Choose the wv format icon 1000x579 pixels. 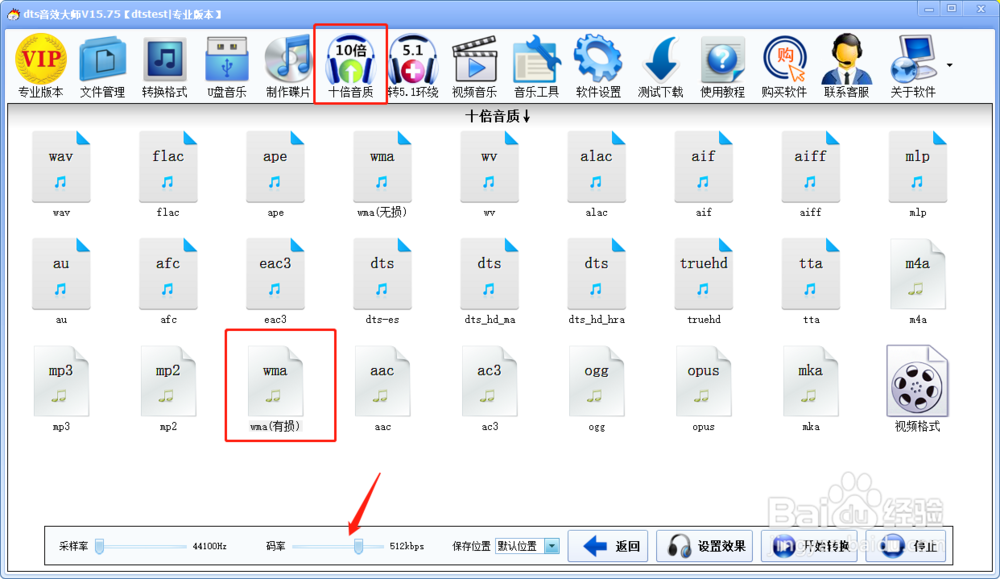click(489, 174)
